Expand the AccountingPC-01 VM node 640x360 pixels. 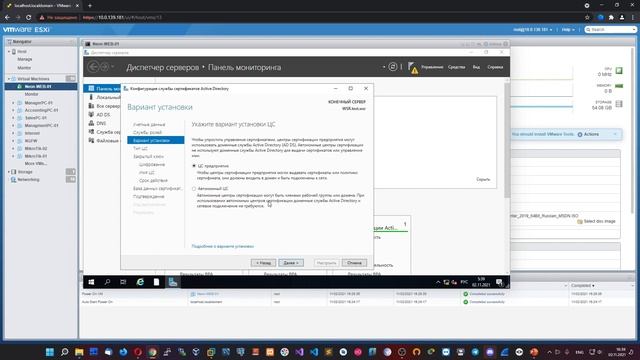pyautogui.click(x=13, y=110)
